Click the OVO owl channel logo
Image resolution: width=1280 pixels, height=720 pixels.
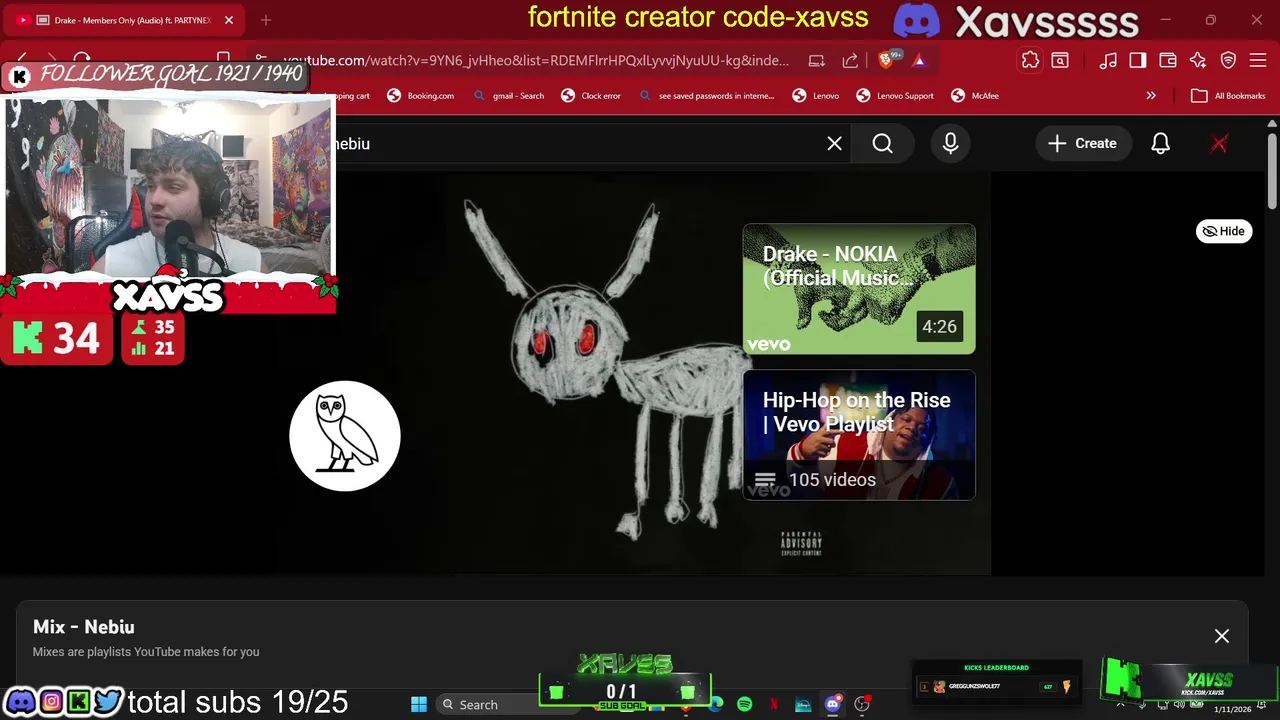pyautogui.click(x=345, y=436)
